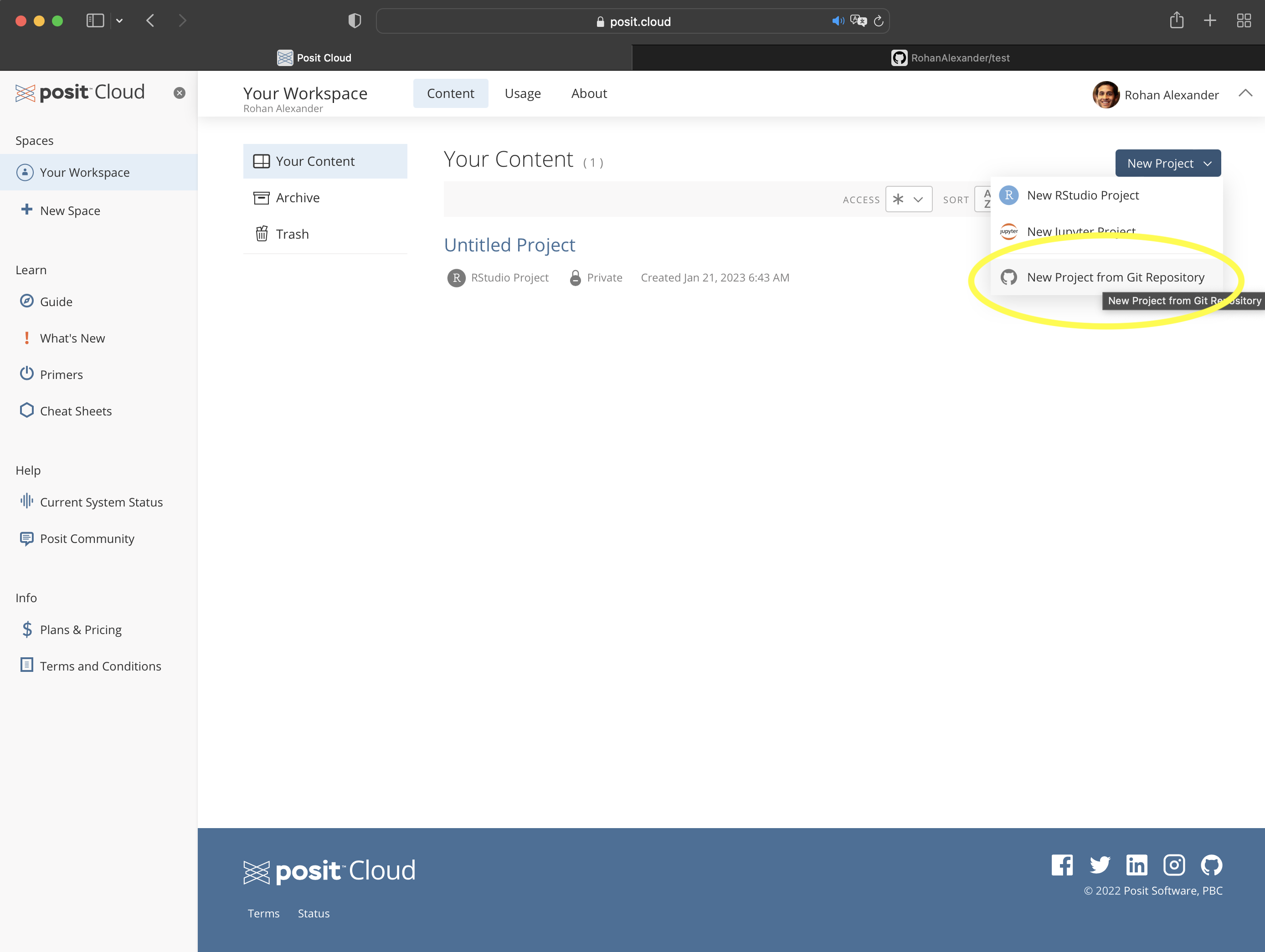Choose New RStudio Project menu item
The image size is (1265, 952).
point(1083,195)
